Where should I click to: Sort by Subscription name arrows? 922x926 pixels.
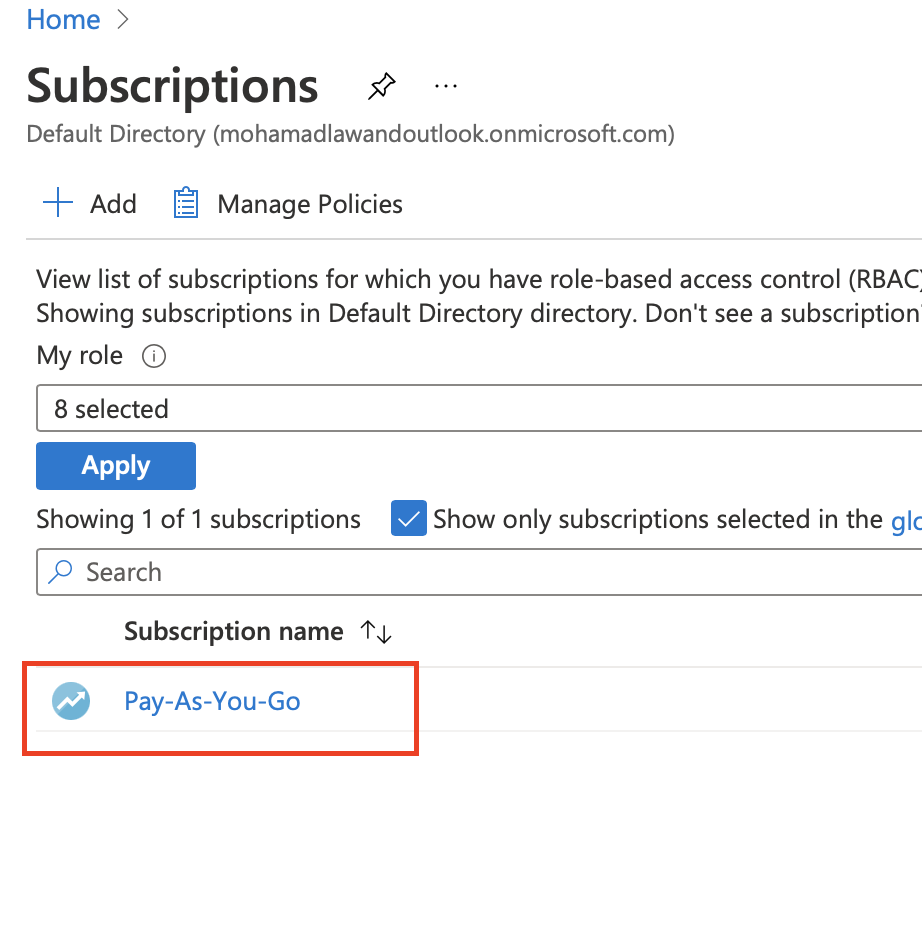(376, 632)
